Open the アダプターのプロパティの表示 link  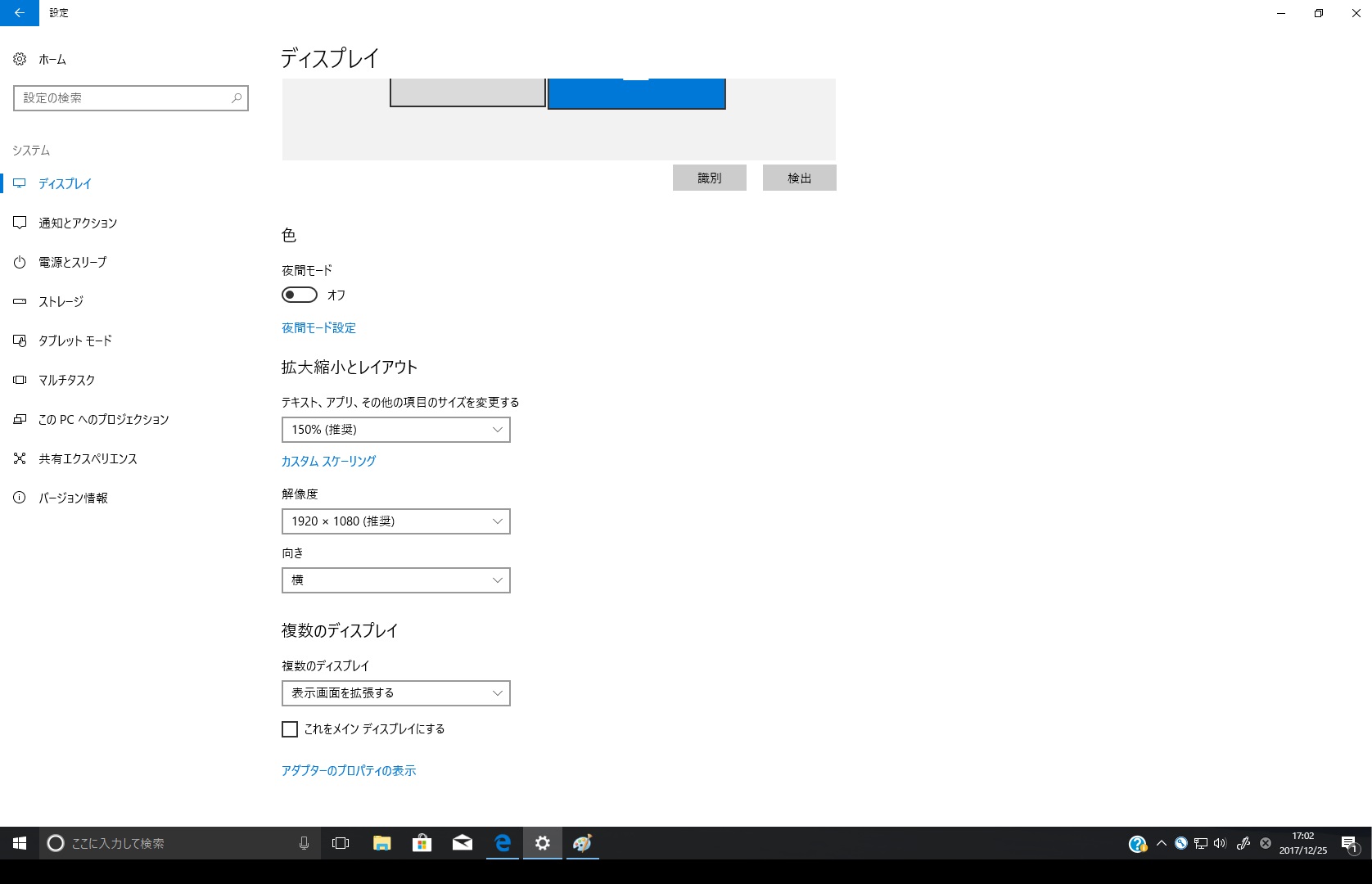349,771
